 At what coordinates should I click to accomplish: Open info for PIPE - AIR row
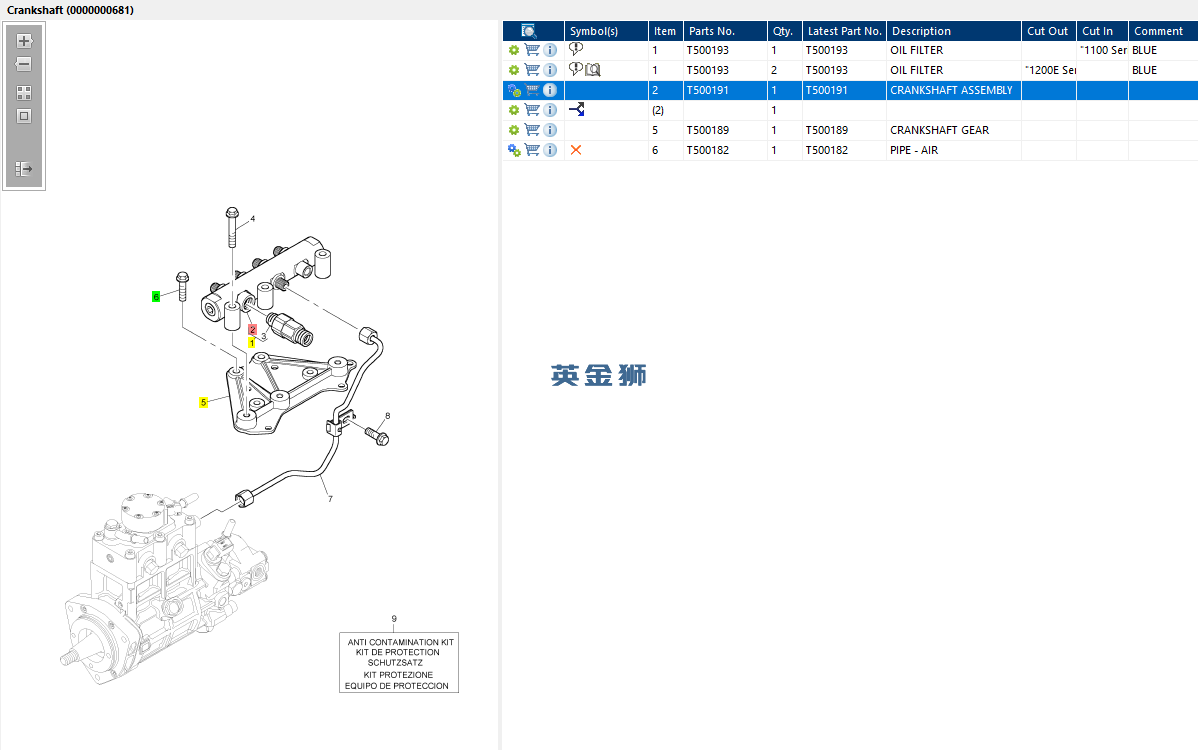pyautogui.click(x=550, y=150)
